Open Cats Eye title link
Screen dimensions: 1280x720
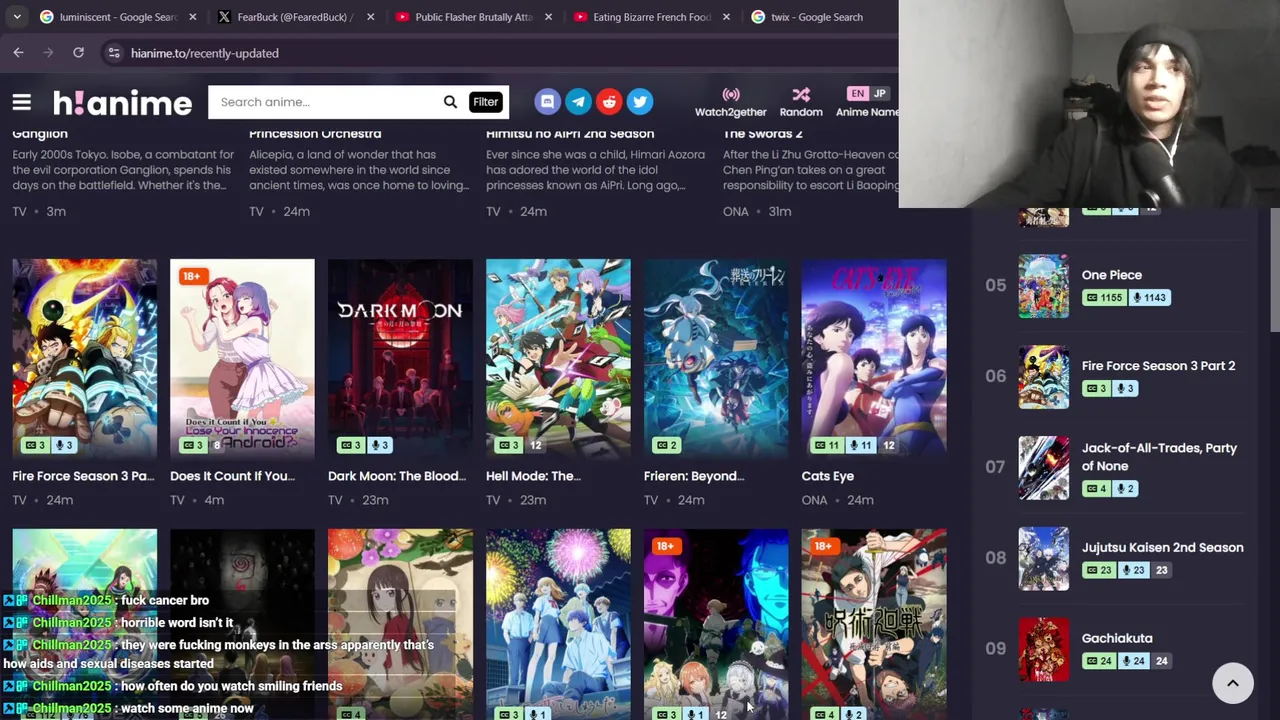[x=828, y=476]
